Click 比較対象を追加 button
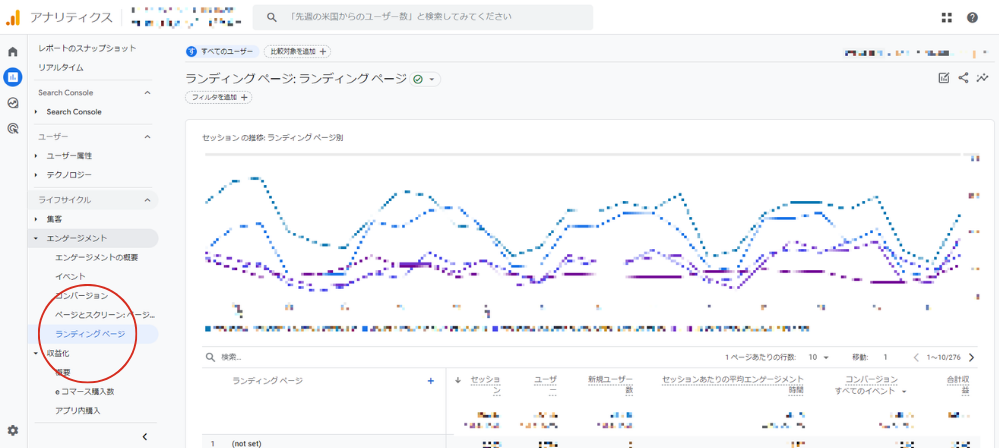This screenshot has width=999, height=448. (298, 52)
